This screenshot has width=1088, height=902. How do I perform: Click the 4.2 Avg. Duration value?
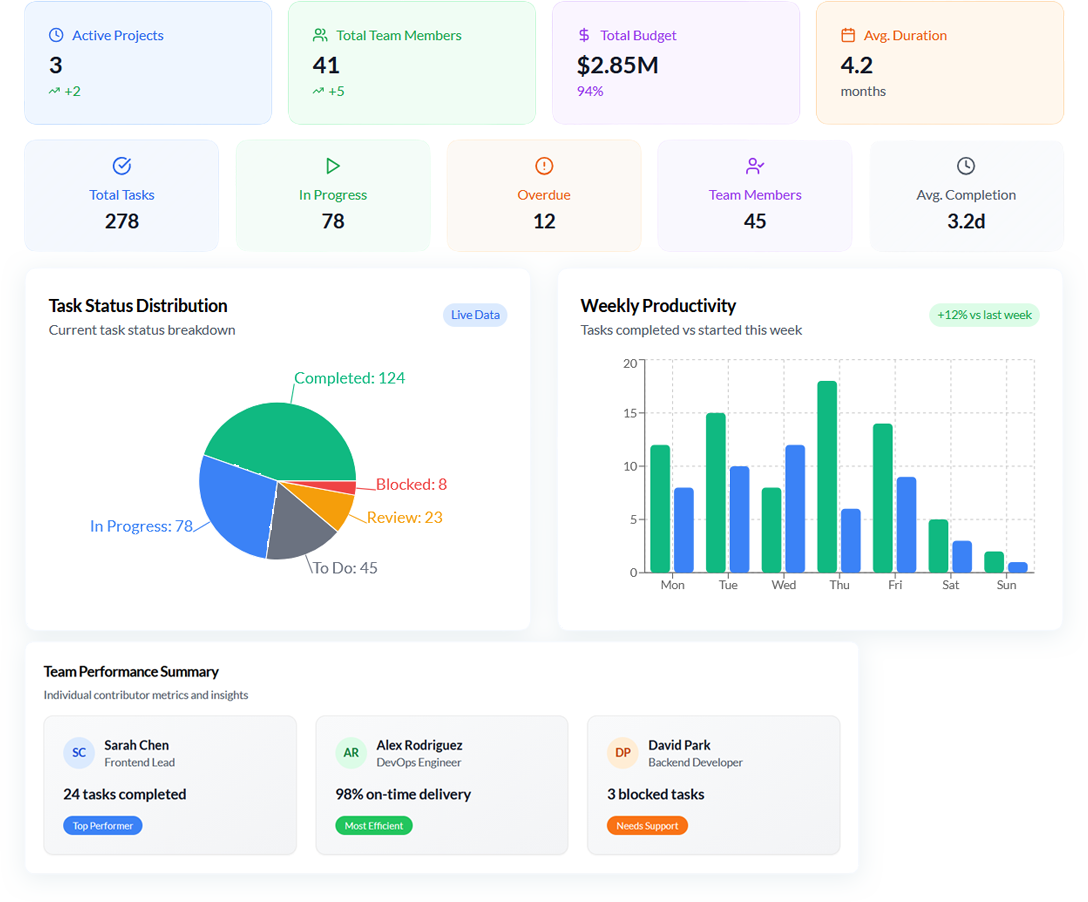[857, 65]
